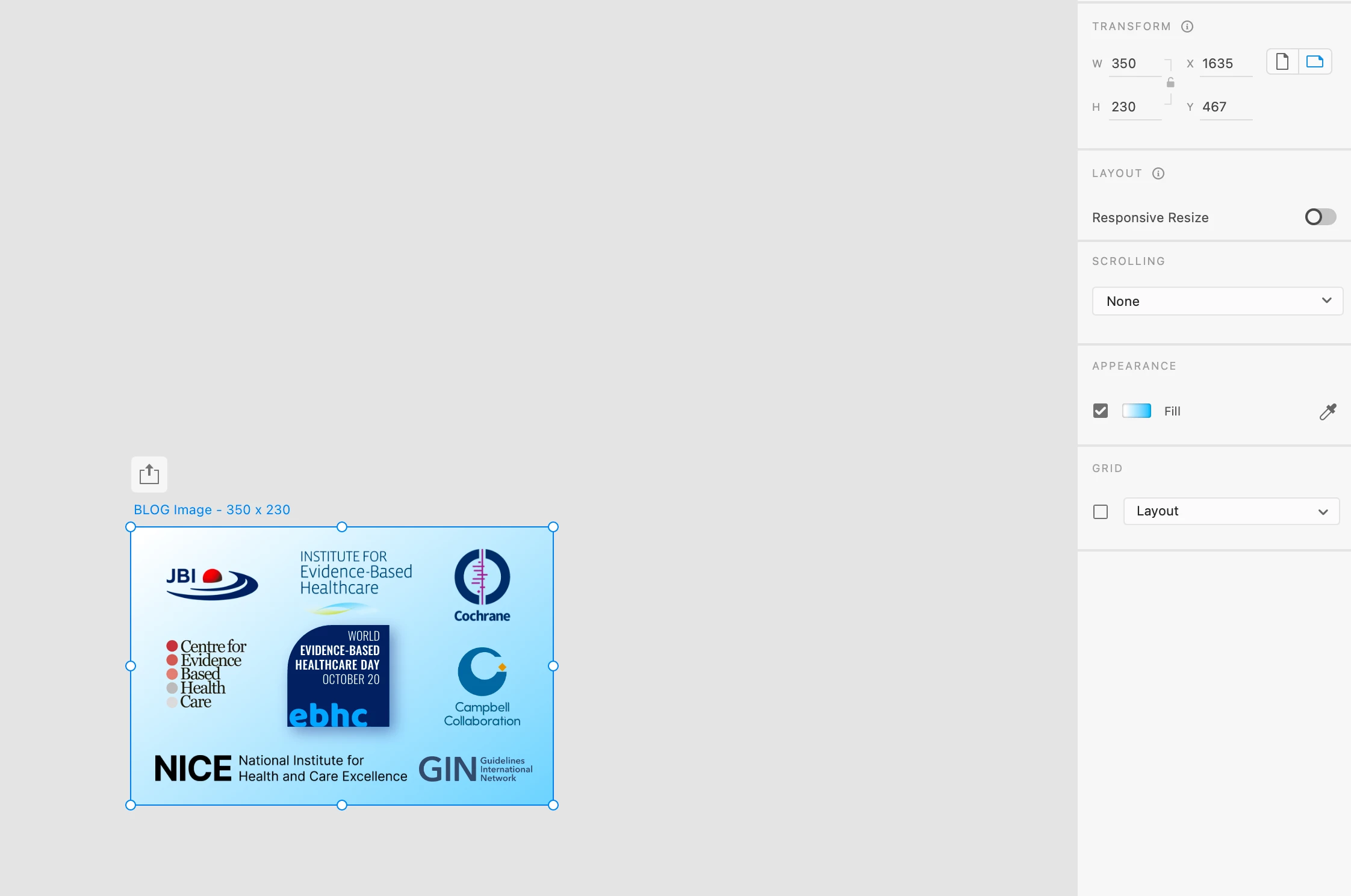The image size is (1351, 896).
Task: Click the width input field
Action: (x=1134, y=64)
